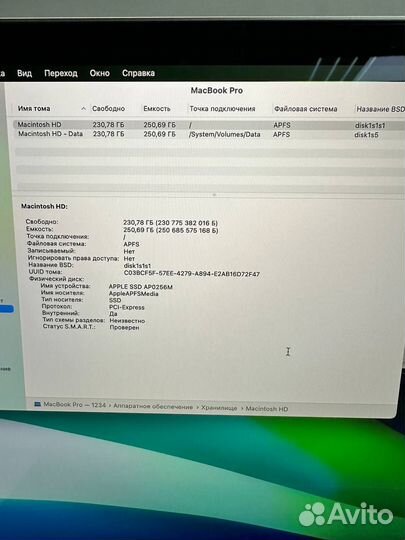Open the Вид menu
This screenshot has height=540, width=405.
24,73
